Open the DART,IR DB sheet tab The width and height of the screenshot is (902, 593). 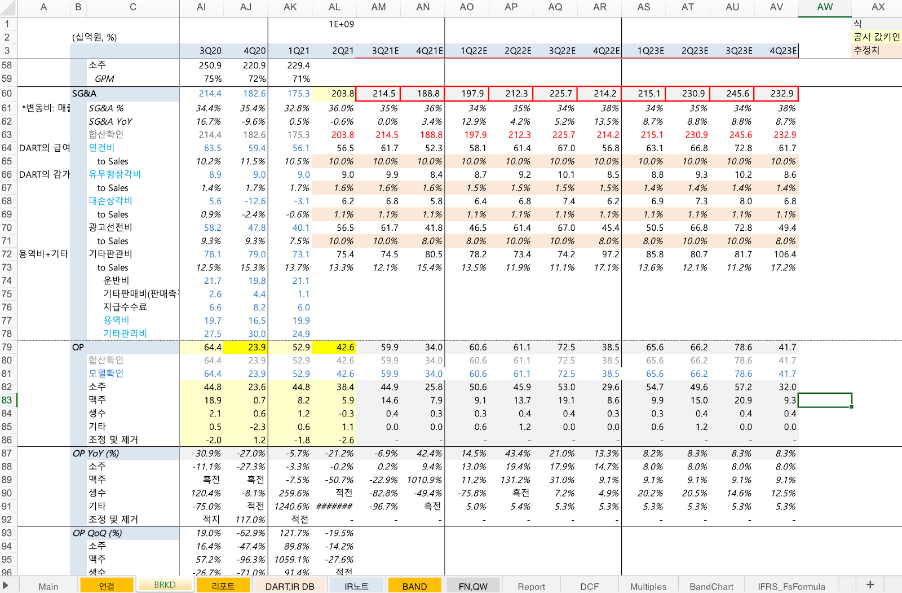[290, 586]
